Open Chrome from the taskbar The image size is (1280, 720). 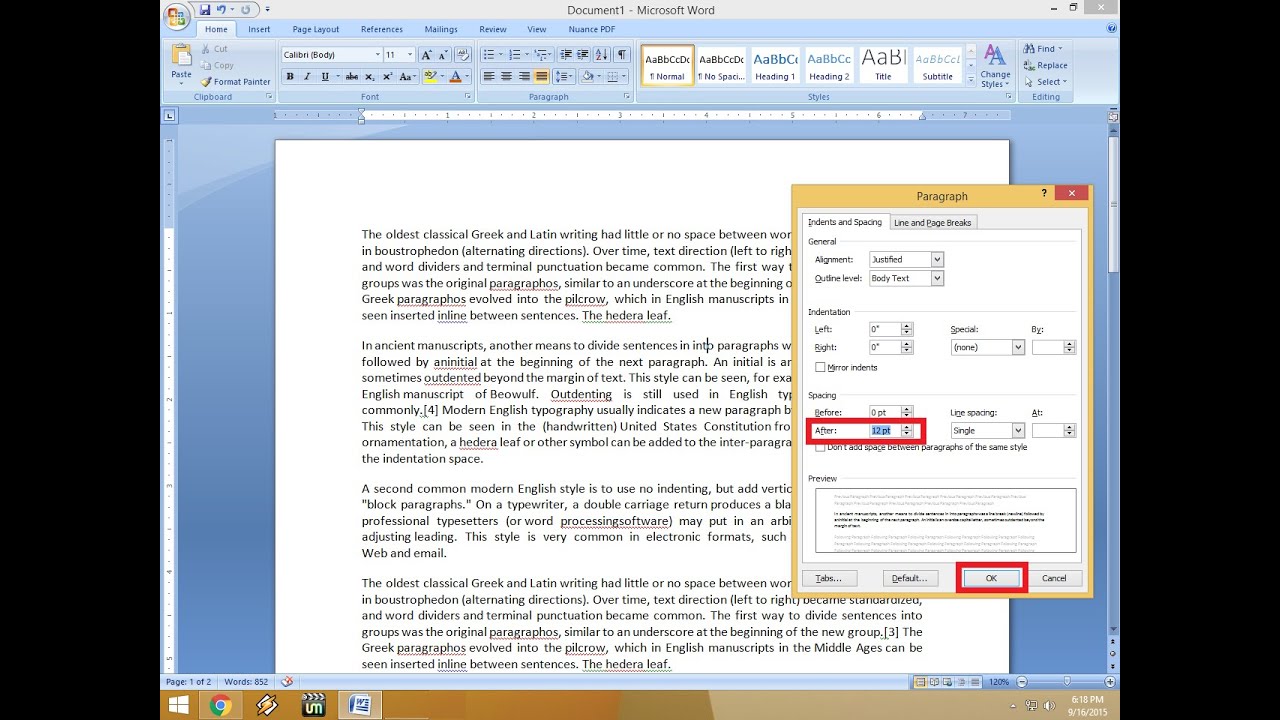point(221,706)
